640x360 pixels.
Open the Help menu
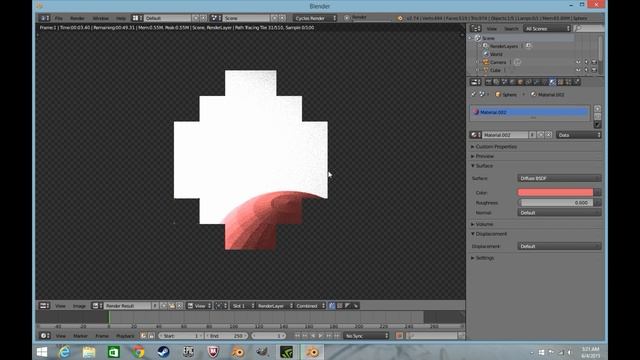click(x=121, y=18)
